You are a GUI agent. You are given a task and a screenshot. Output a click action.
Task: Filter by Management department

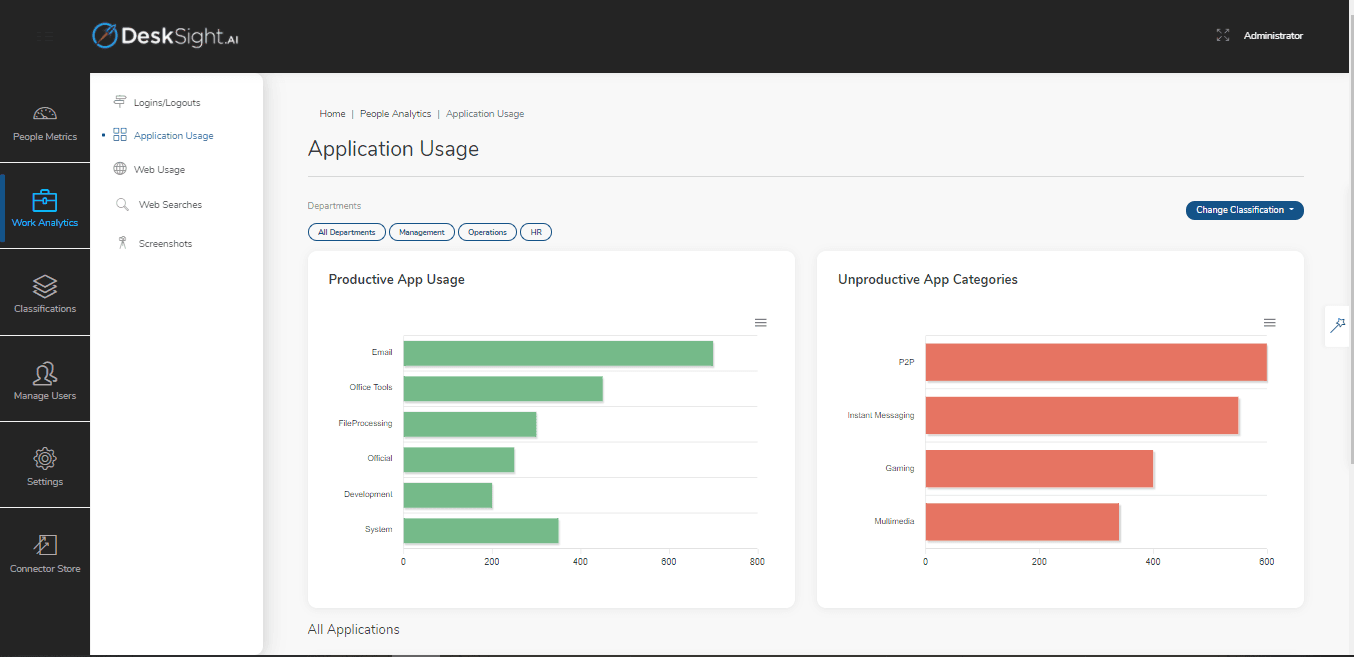coord(421,232)
